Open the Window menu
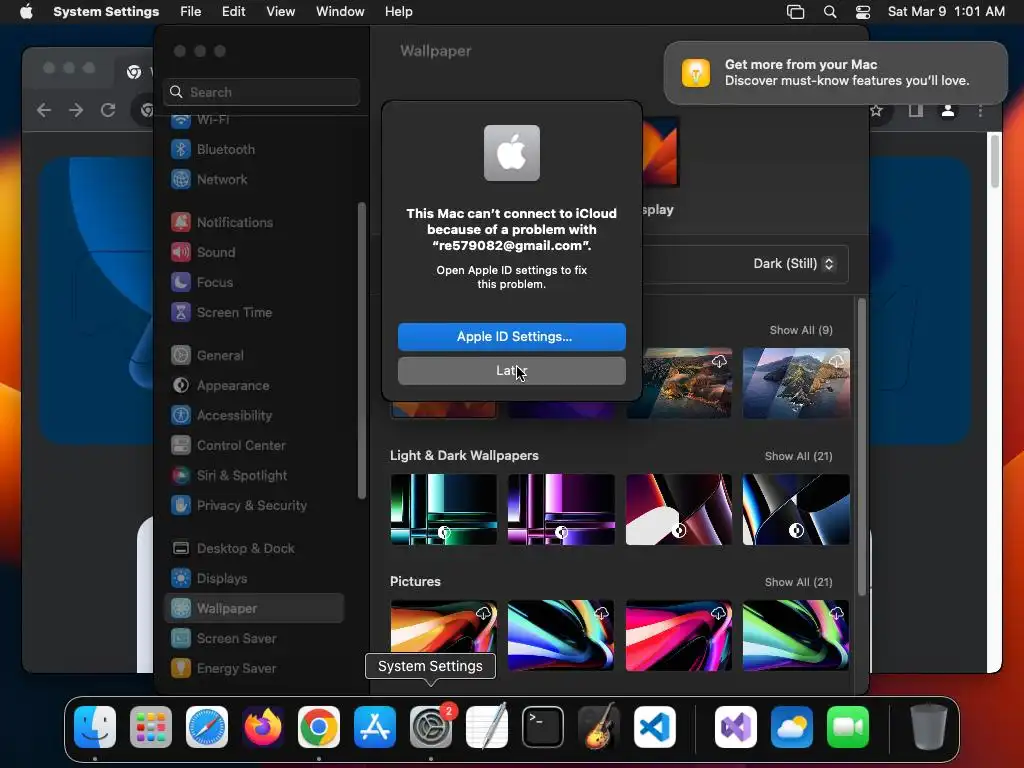This screenshot has width=1024, height=768. pyautogui.click(x=340, y=12)
